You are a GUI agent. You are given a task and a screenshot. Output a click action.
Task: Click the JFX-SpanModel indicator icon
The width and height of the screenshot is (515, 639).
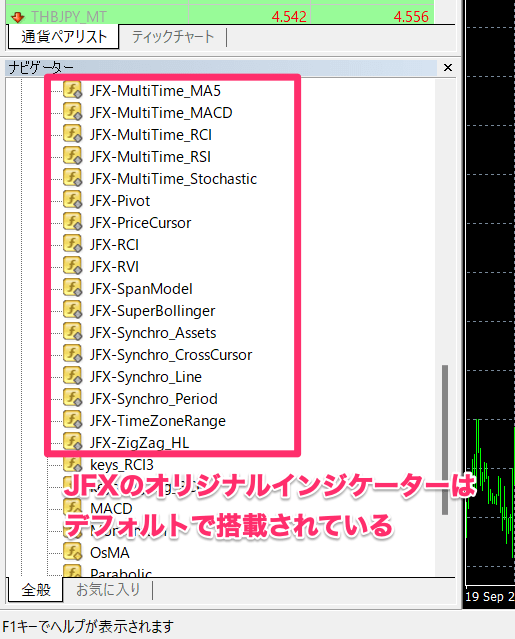(73, 288)
